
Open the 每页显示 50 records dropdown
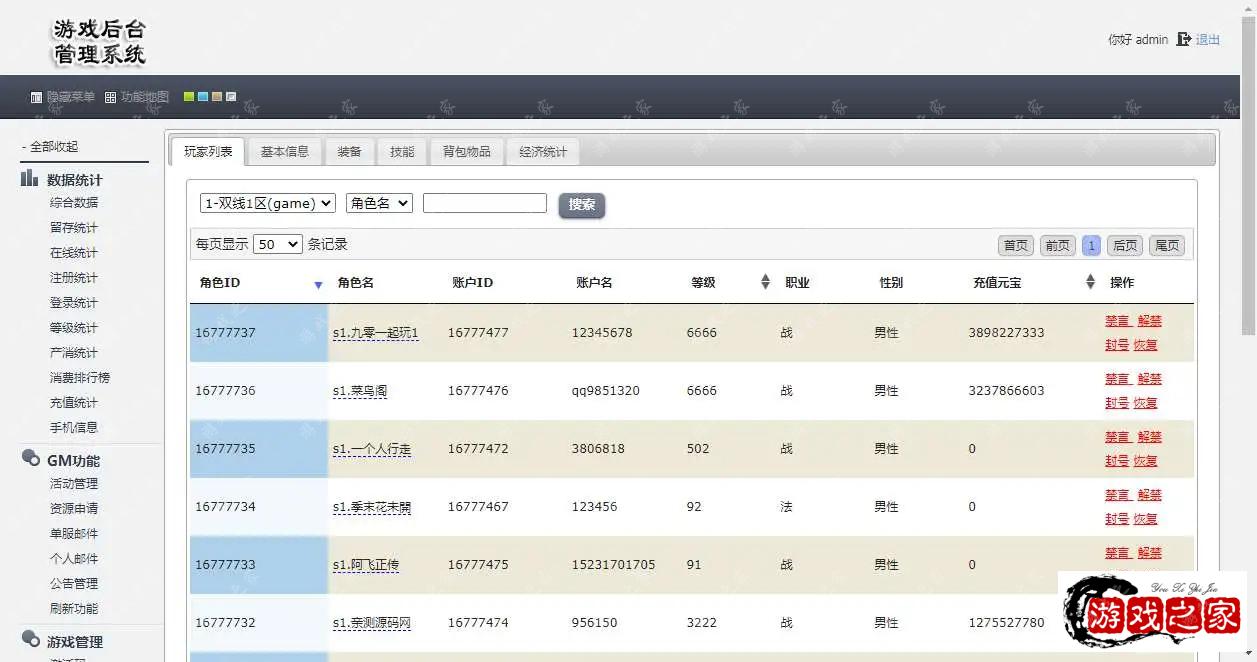[x=278, y=244]
